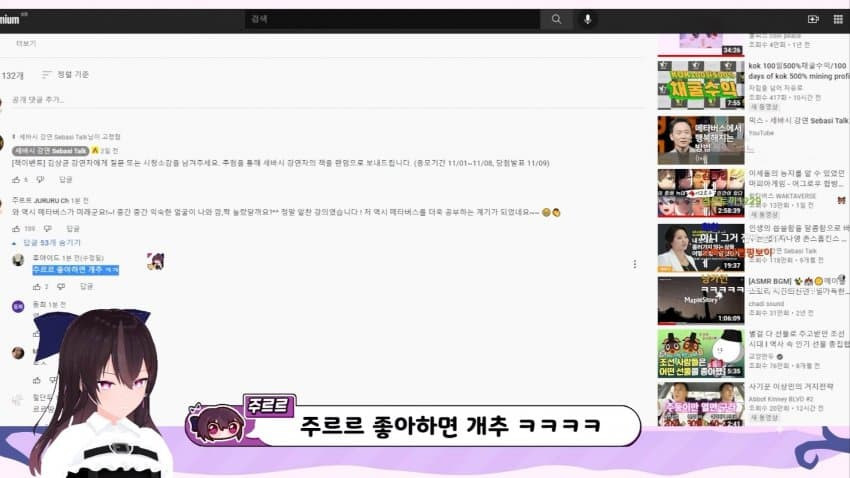This screenshot has width=850, height=478.
Task: Click the Abbot Kinney BLVD #2 channel name
Action: (781, 399)
